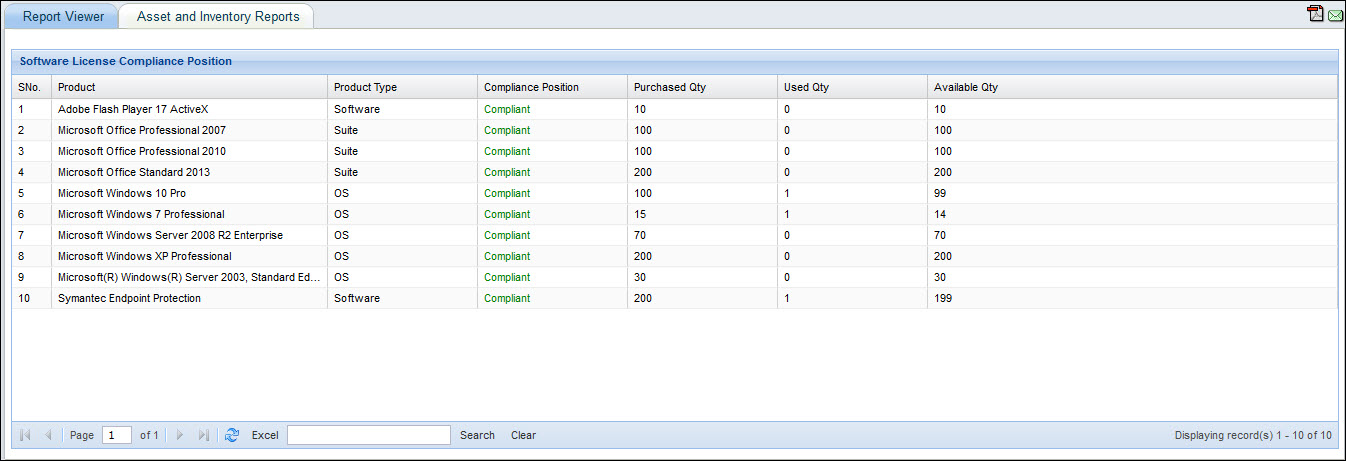
Task: Go to the next page arrow
Action: pos(180,435)
